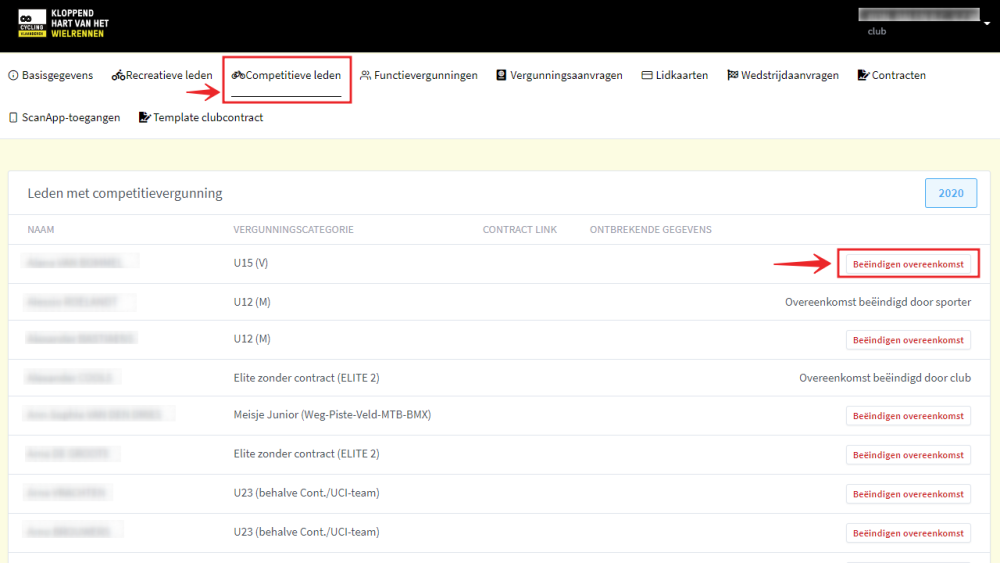Click the 'club' label under account name

877,31
